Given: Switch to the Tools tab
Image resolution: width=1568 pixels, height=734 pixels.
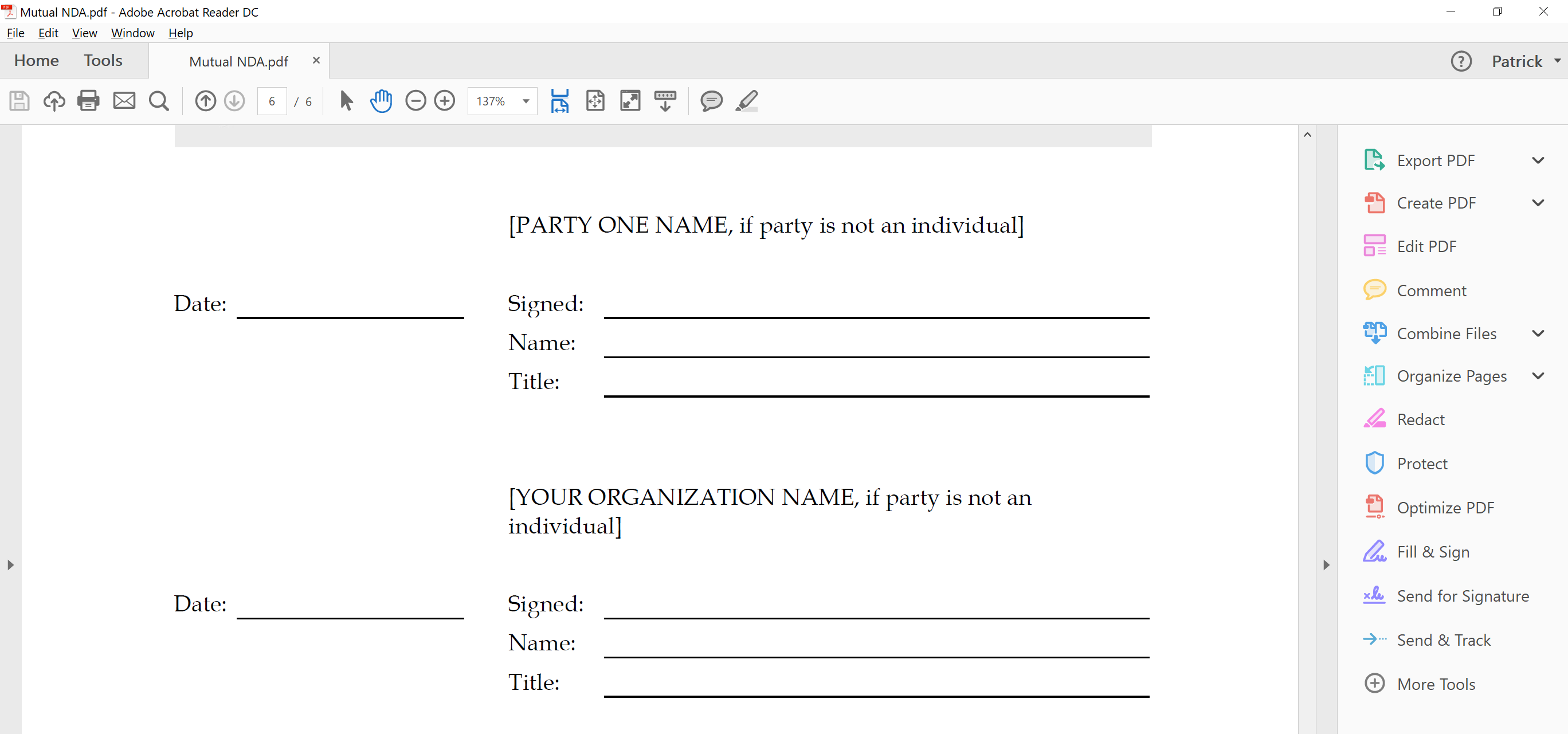Looking at the screenshot, I should pyautogui.click(x=103, y=60).
